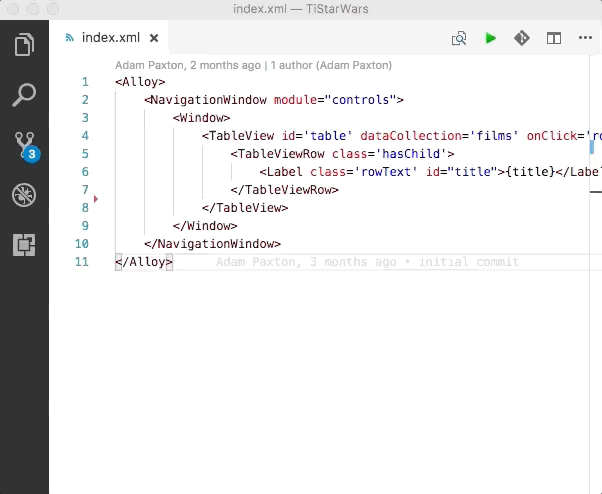Click line number 1 in gutter
This screenshot has width=602, height=494.
(x=85, y=82)
